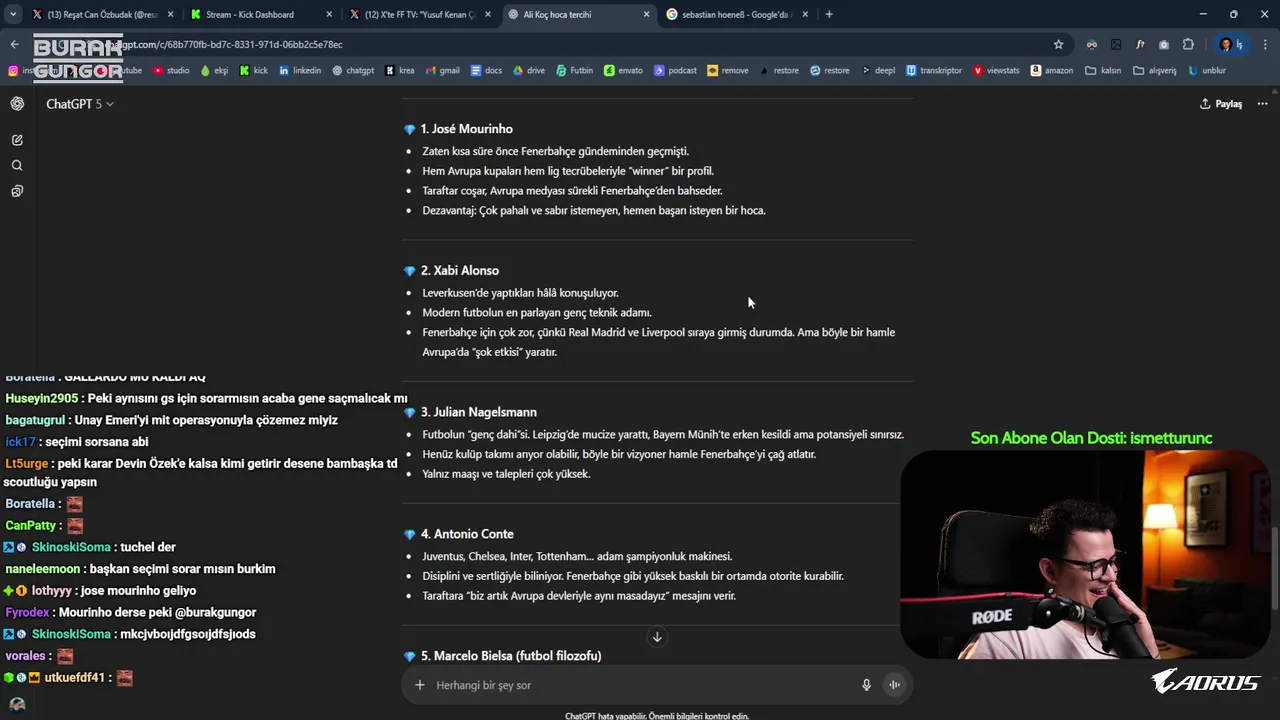The width and height of the screenshot is (1280, 720).
Task: Click the ChatGPT logo in the sidebar
Action: click(17, 104)
